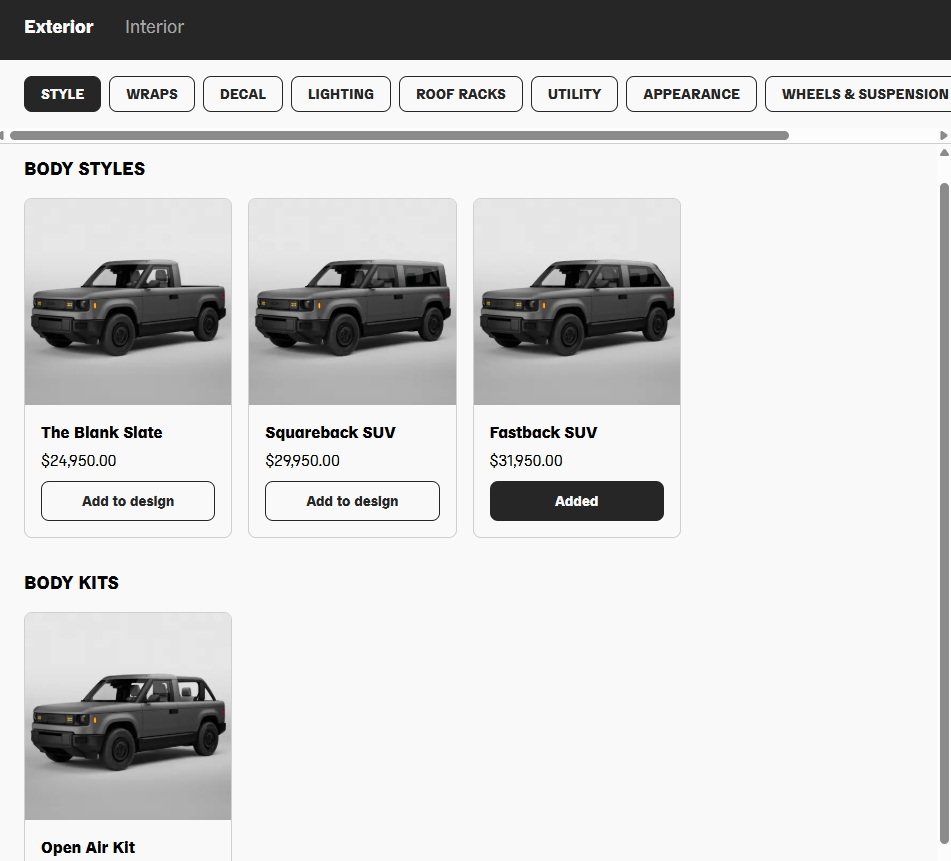951x861 pixels.
Task: Click the left arrow of horizontal scrollbar
Action: (2, 135)
